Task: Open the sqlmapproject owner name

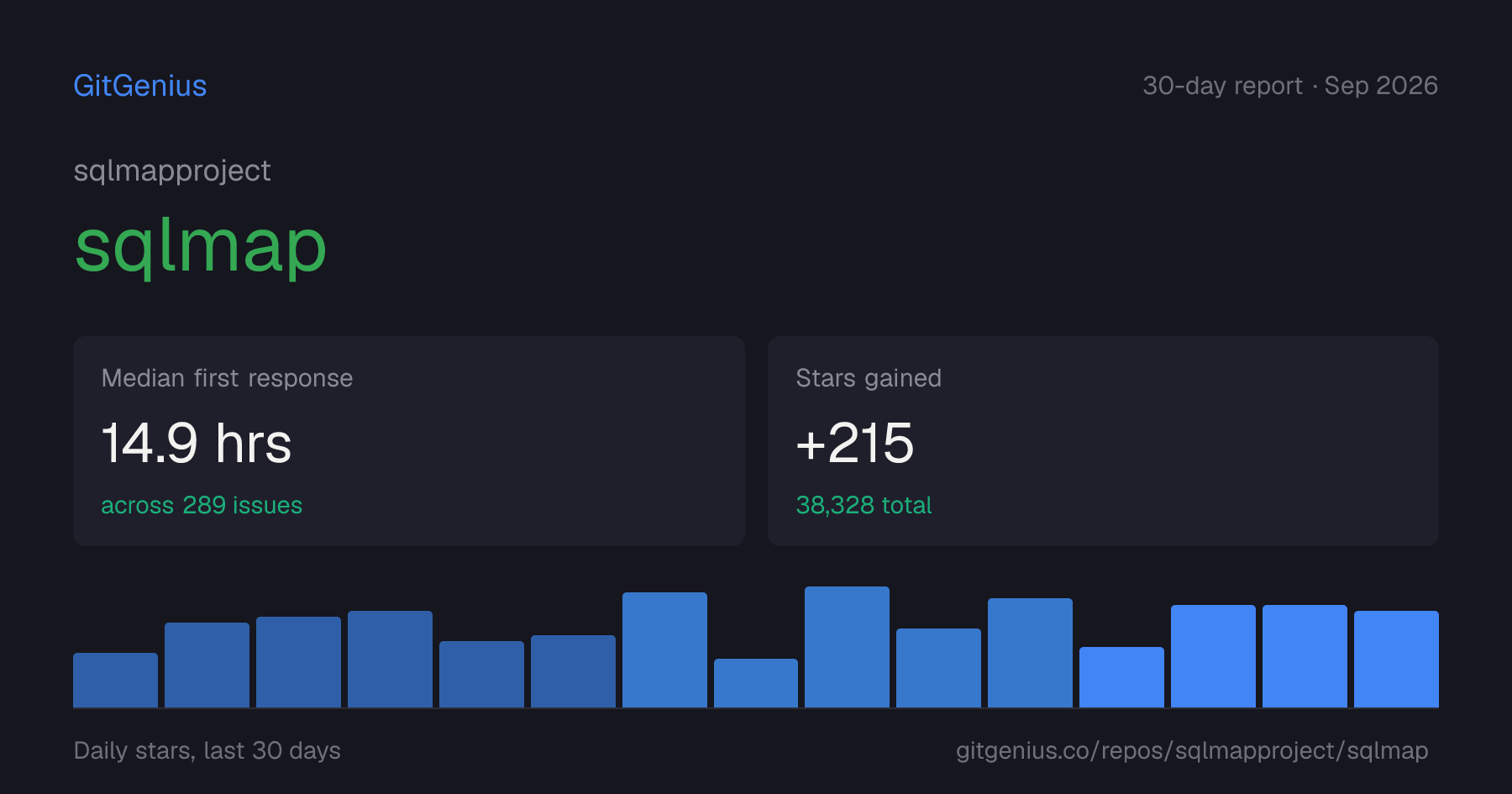Action: (x=172, y=171)
